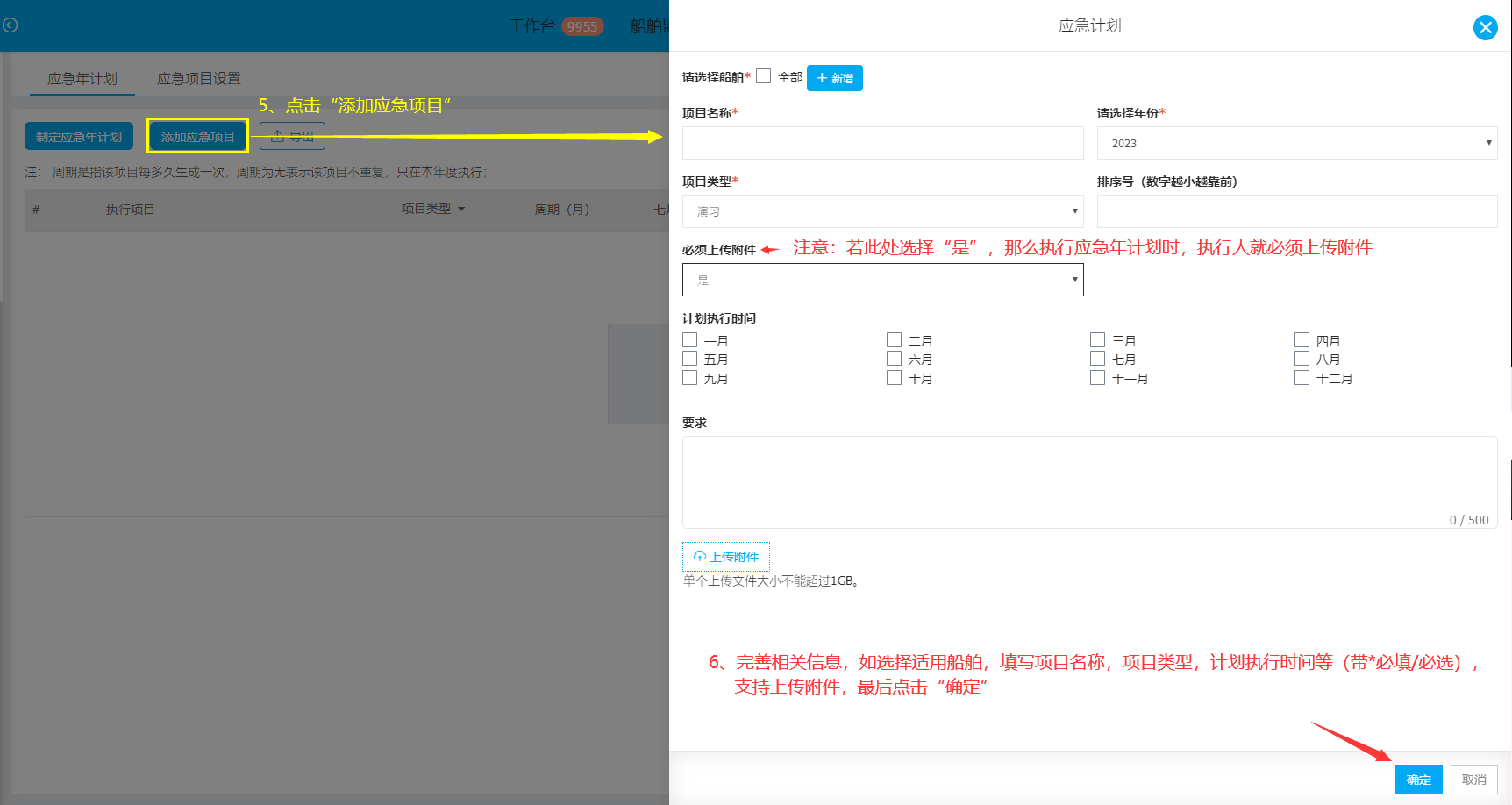Open the 项目类型 演习 dropdown
This screenshot has height=805, width=1512.
[x=883, y=211]
